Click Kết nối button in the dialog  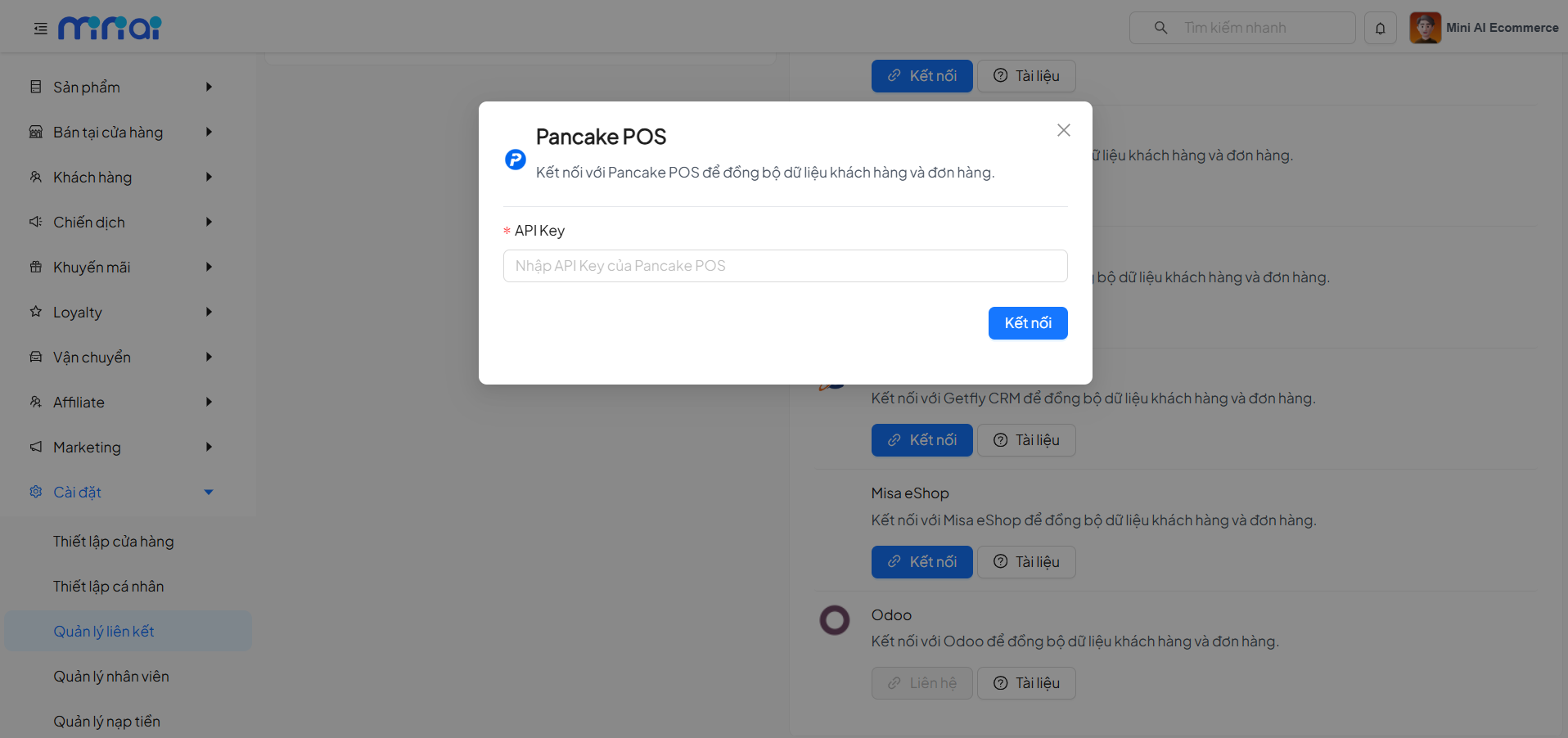point(1027,323)
